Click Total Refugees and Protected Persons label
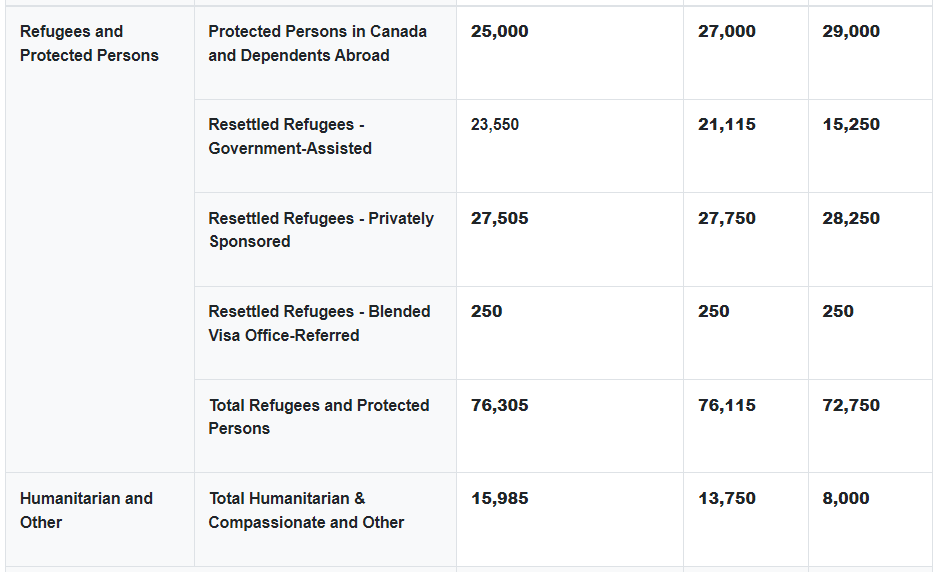 coord(319,417)
